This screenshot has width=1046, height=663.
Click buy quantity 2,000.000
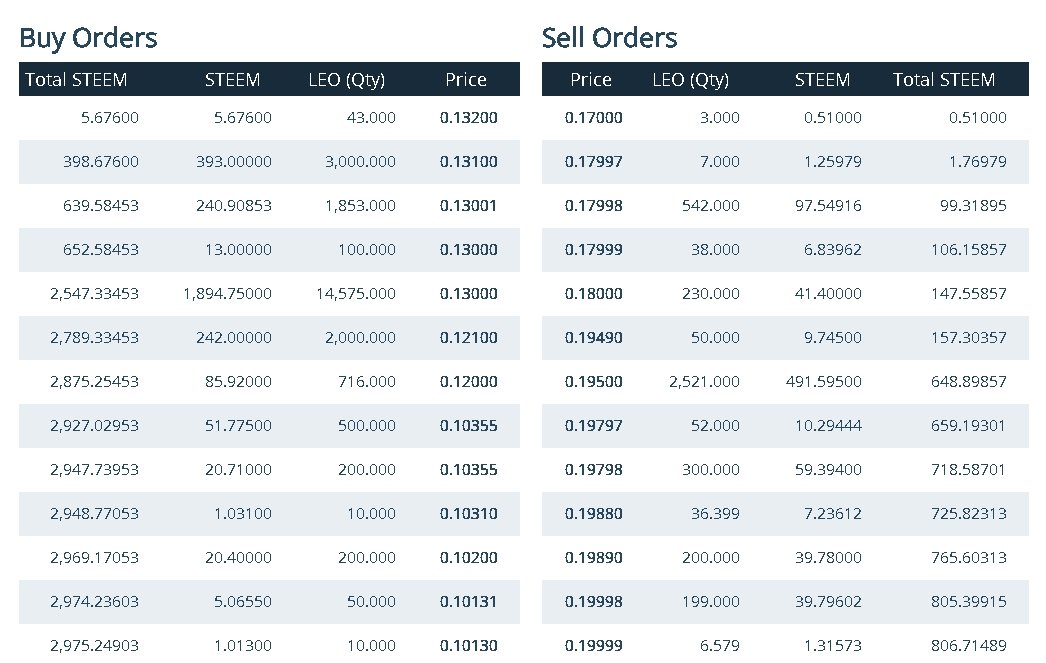pos(360,338)
